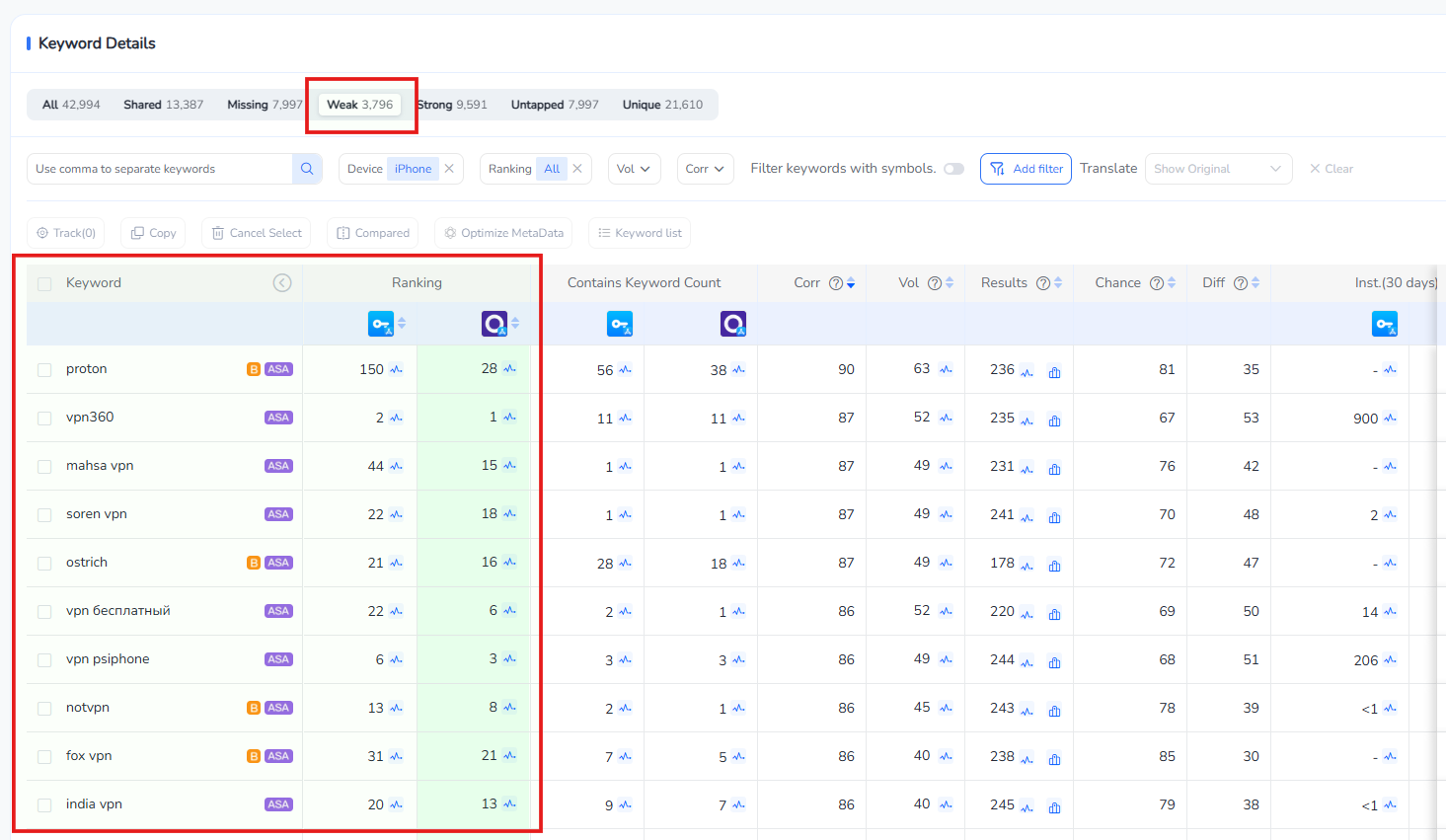Toggle filter keywords with symbols switch

953,169
